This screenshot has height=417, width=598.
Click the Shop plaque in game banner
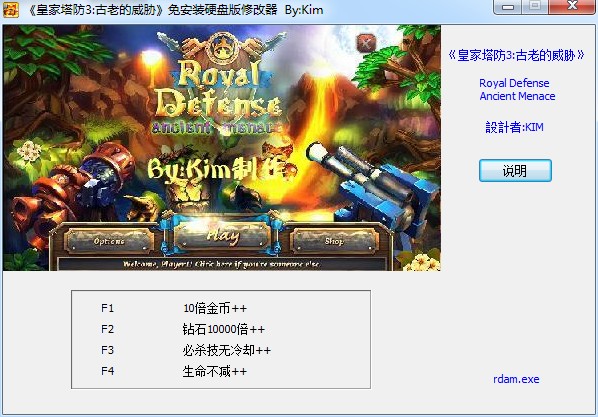click(x=334, y=241)
